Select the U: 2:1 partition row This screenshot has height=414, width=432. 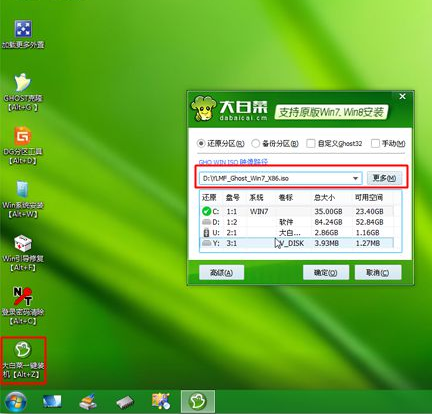[x=297, y=233]
